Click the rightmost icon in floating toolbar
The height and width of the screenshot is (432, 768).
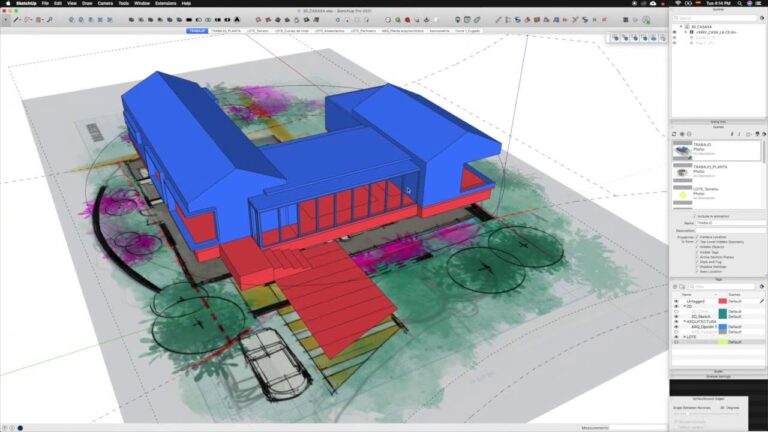(x=663, y=38)
